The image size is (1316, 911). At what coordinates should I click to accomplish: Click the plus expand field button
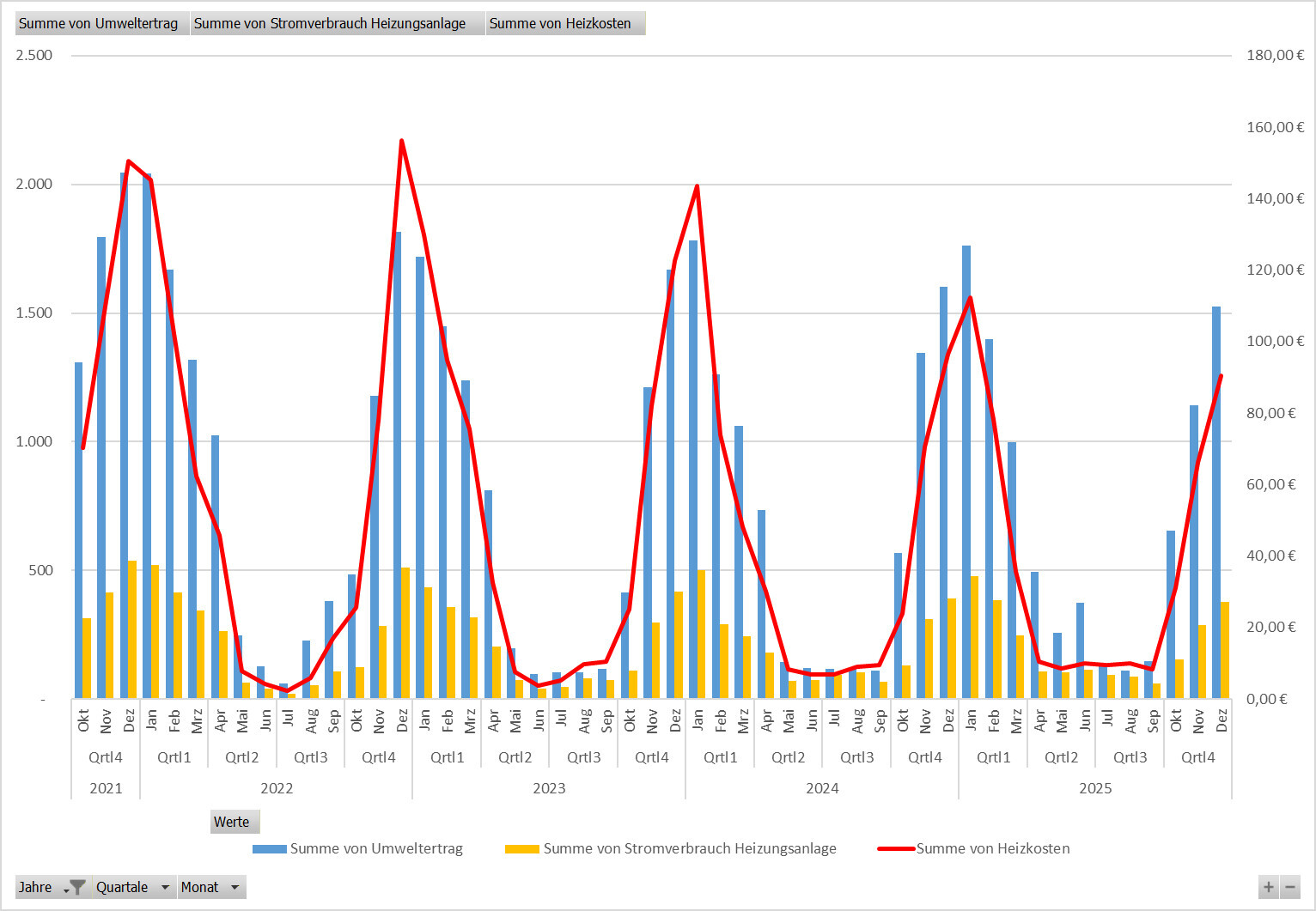coord(1268,887)
